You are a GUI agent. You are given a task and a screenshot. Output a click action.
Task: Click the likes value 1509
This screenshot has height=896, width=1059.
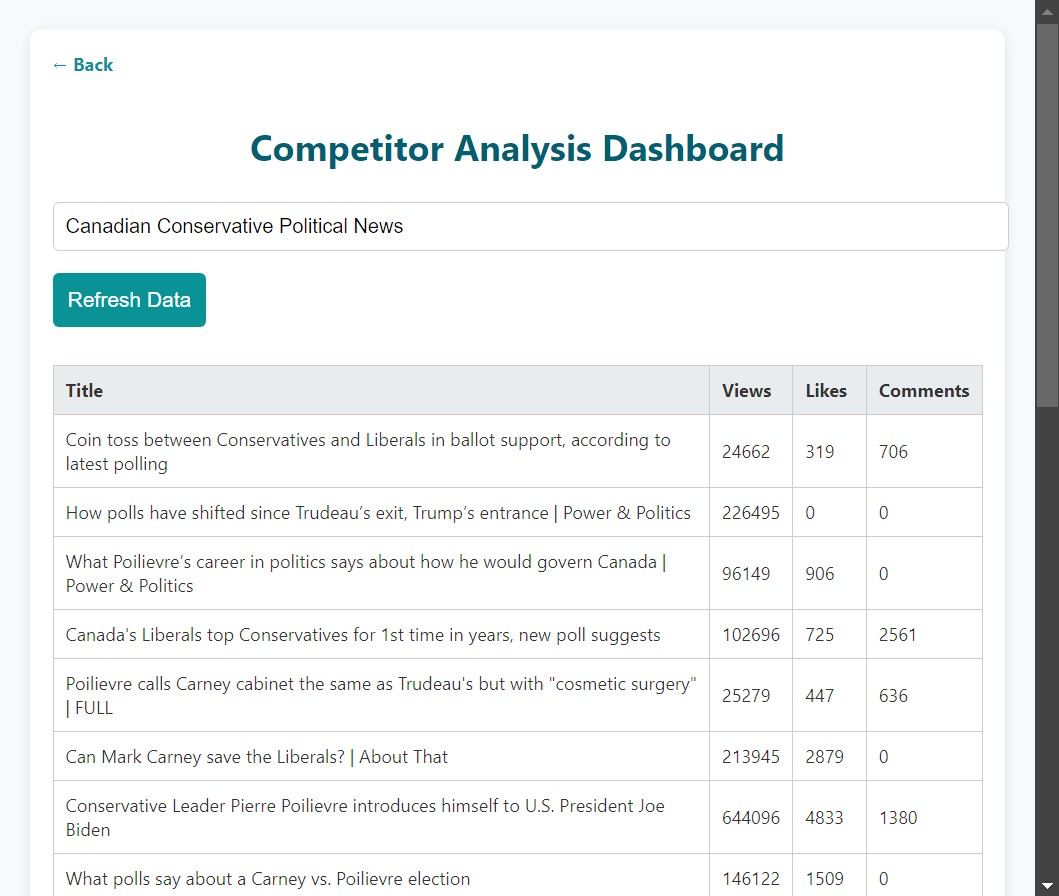click(x=824, y=878)
